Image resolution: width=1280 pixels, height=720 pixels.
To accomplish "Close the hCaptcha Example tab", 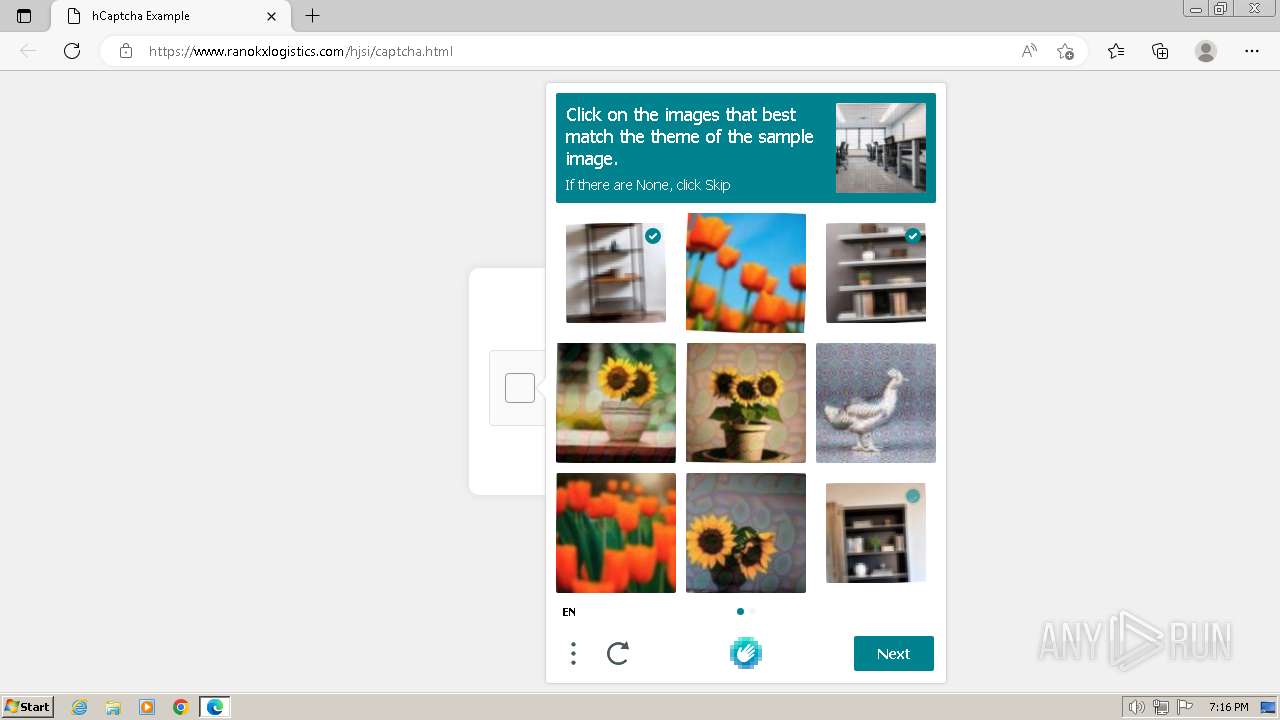I will (x=271, y=16).
